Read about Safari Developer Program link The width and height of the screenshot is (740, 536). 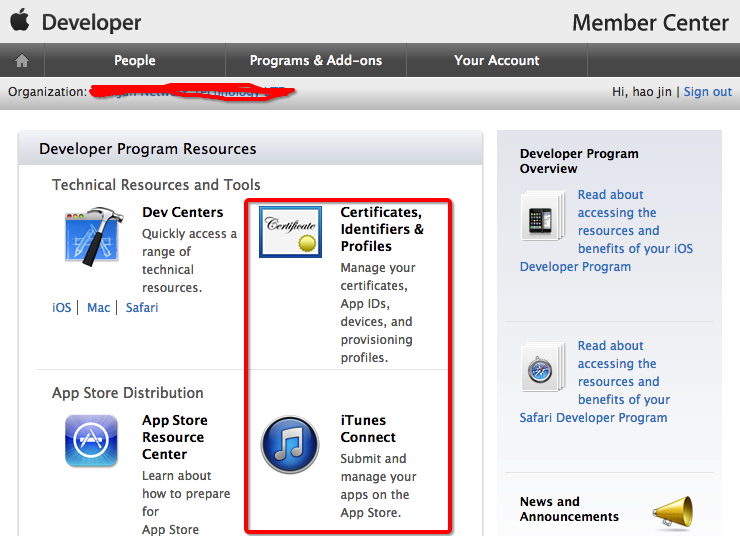(595, 381)
